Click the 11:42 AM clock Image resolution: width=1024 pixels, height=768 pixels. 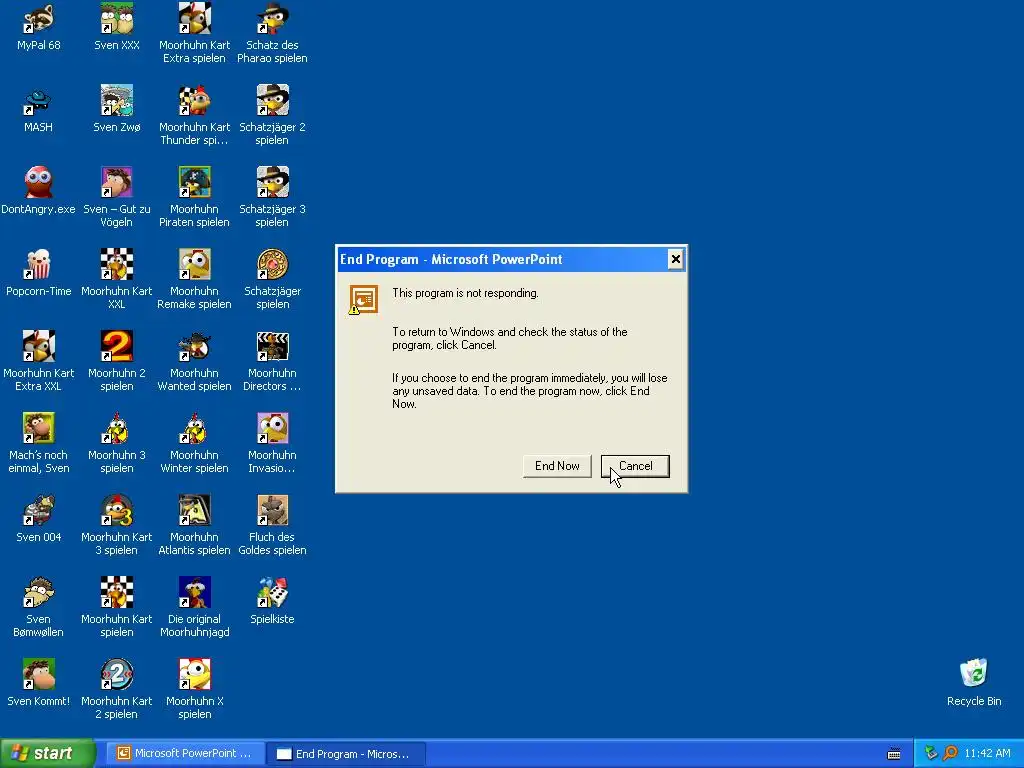987,753
